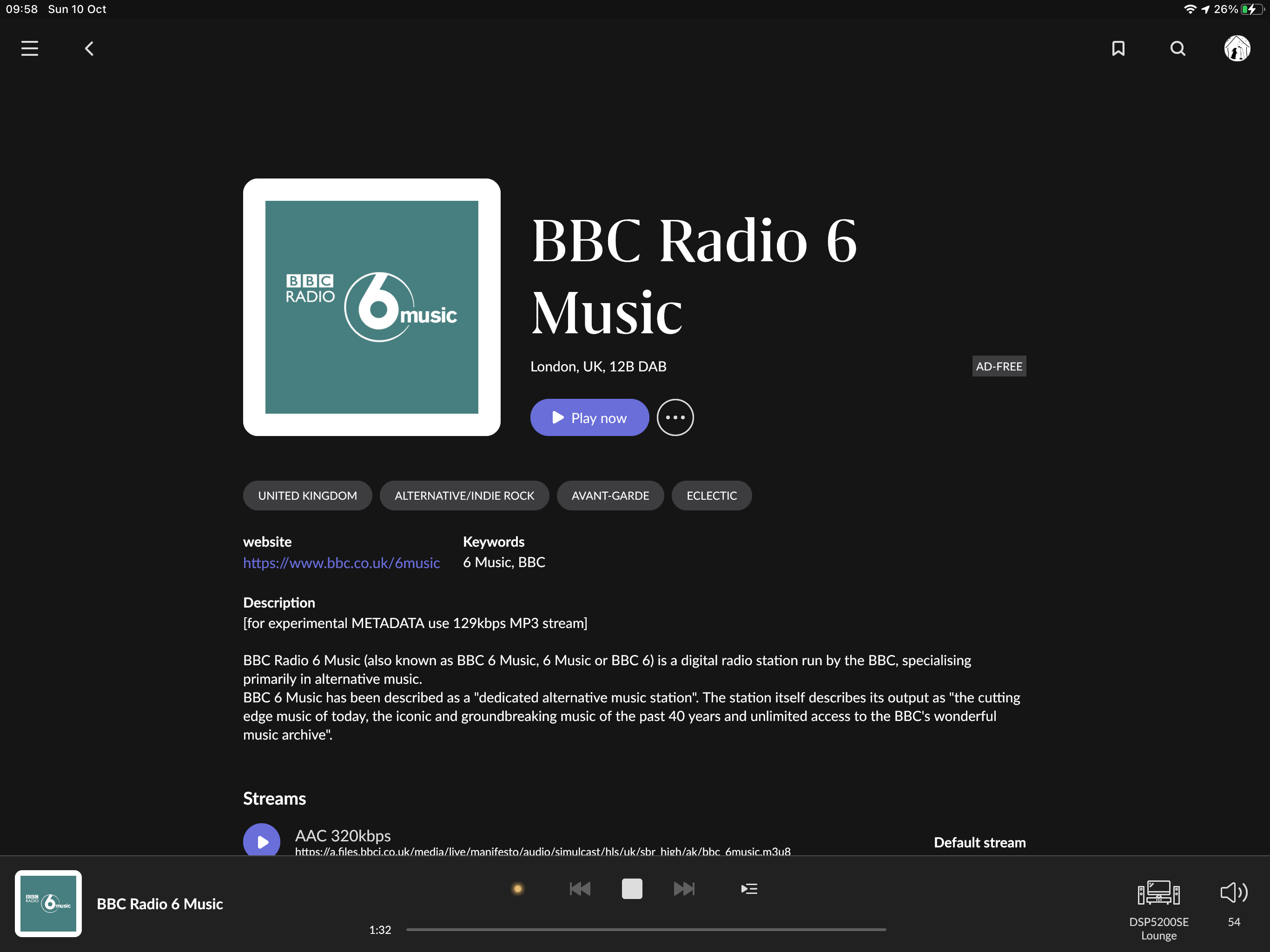Click the Play now button
Viewport: 1270px width, 952px height.
coord(589,417)
